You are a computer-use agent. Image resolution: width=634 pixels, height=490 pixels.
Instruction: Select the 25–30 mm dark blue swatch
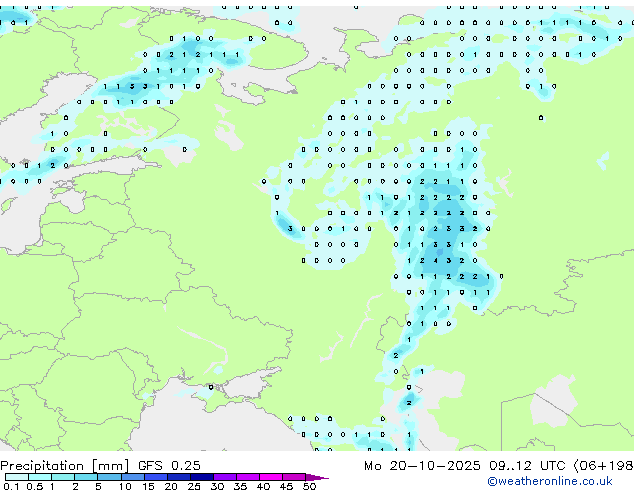201,477
